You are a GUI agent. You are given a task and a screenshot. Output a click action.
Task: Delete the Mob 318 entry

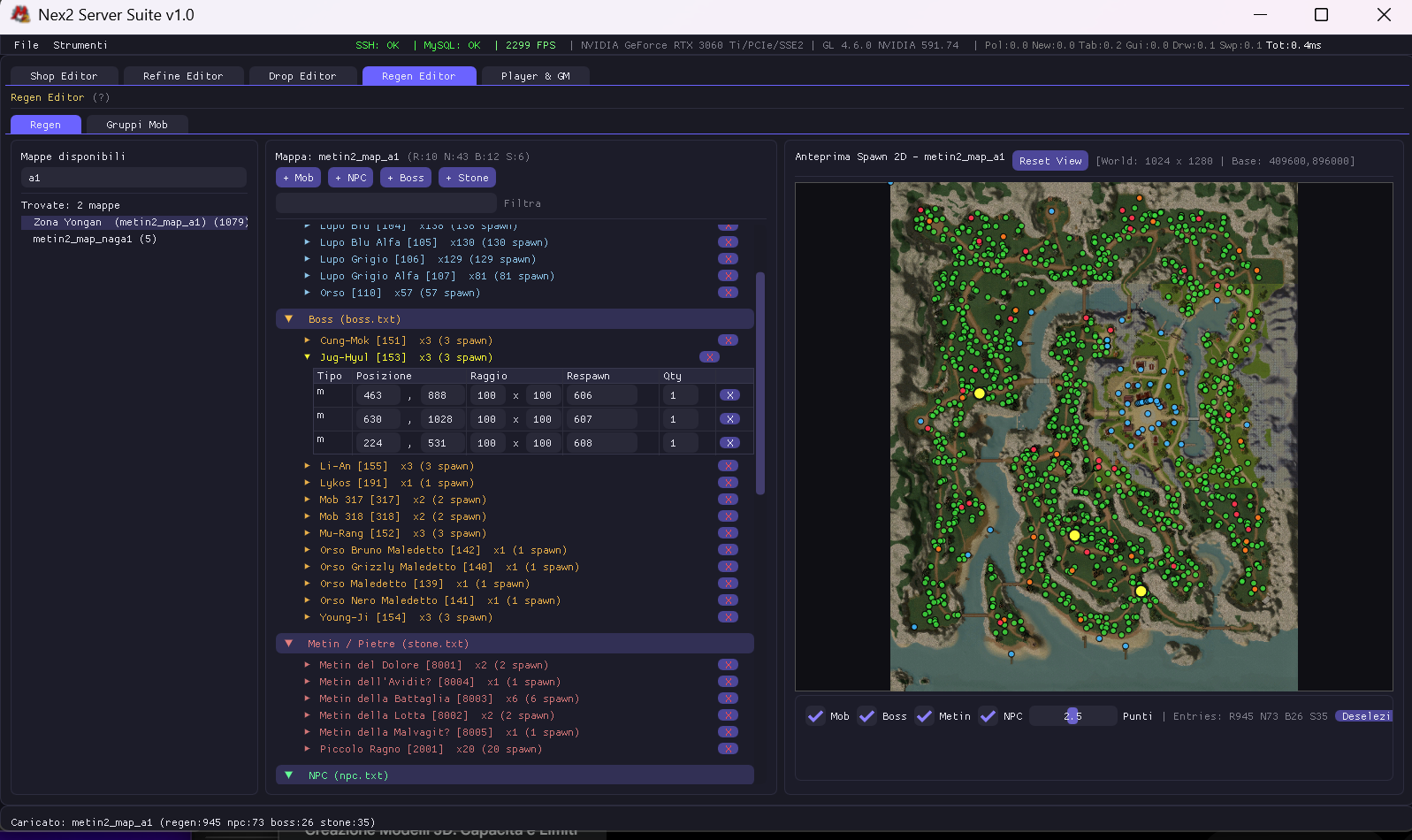tap(728, 516)
